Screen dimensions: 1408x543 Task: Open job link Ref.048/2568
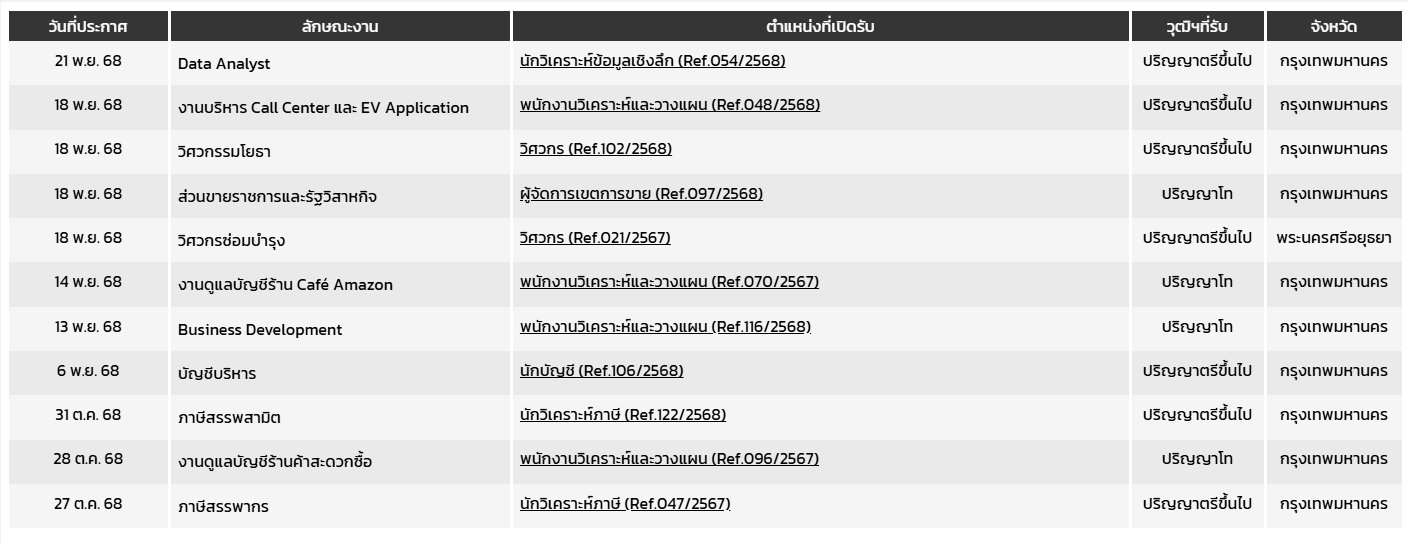click(669, 105)
